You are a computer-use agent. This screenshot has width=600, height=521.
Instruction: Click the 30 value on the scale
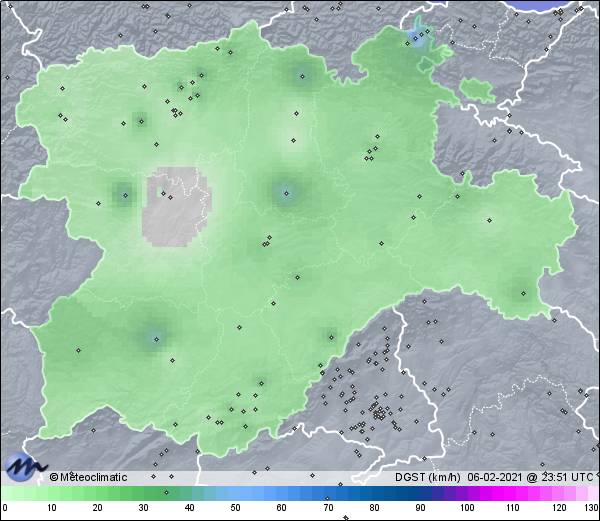pos(143,508)
